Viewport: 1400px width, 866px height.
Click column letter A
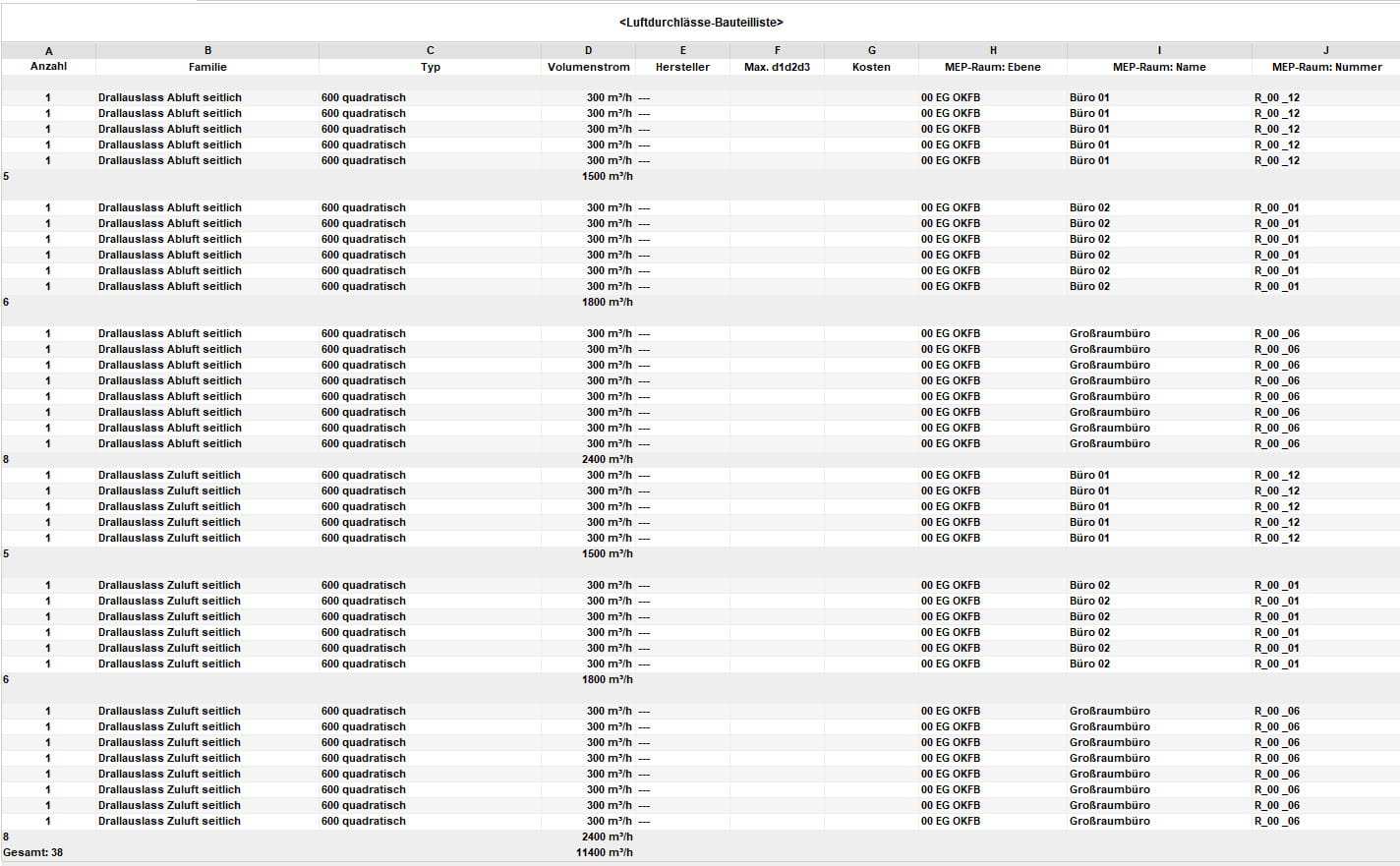(48, 50)
